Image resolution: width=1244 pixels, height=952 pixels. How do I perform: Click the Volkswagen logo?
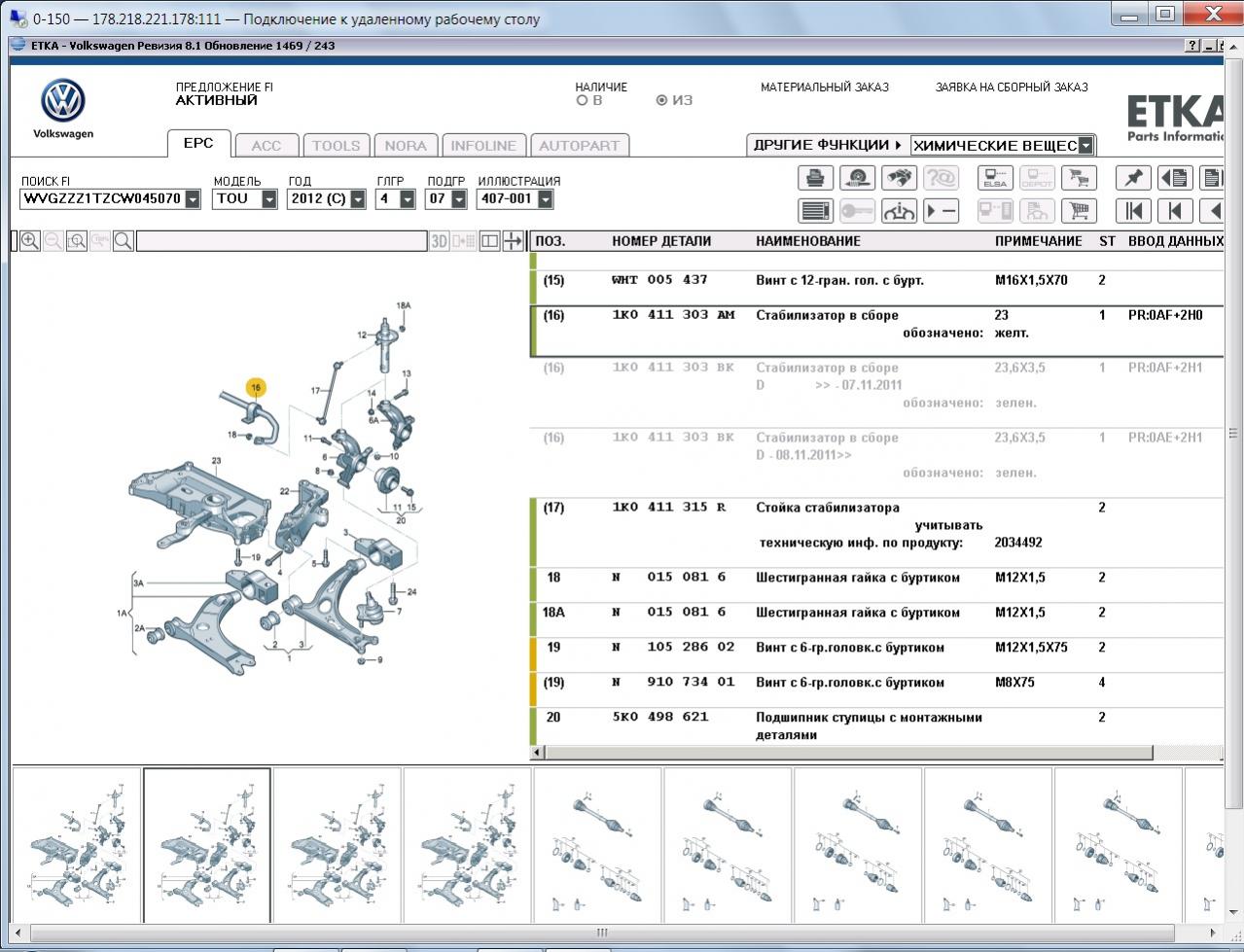pyautogui.click(x=63, y=101)
